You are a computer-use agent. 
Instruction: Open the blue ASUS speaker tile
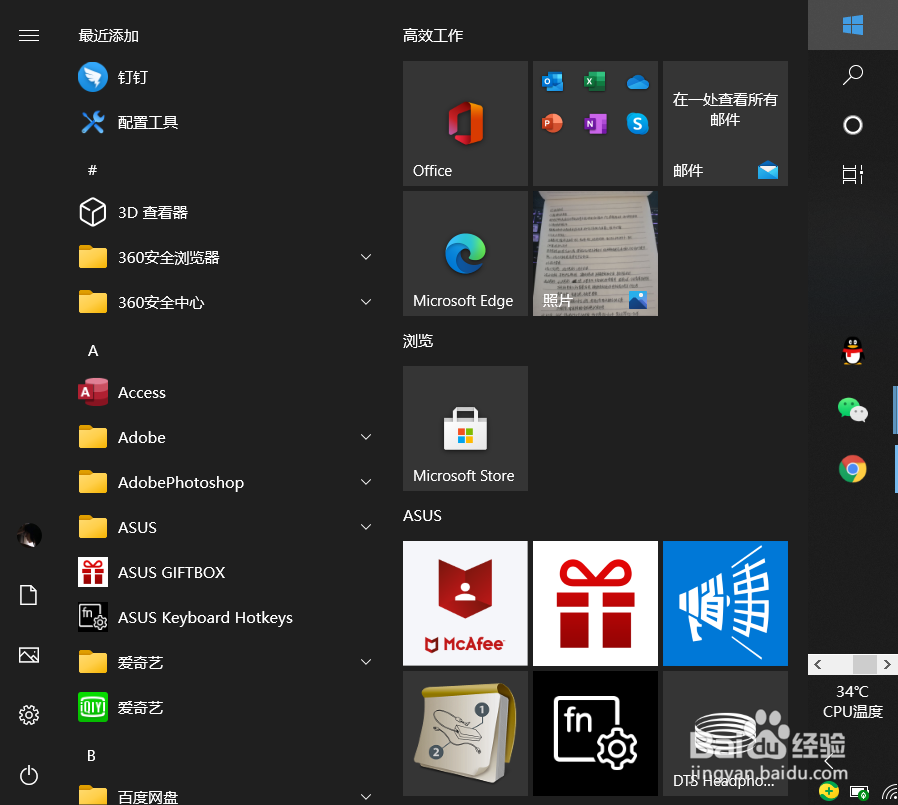pyautogui.click(x=725, y=603)
